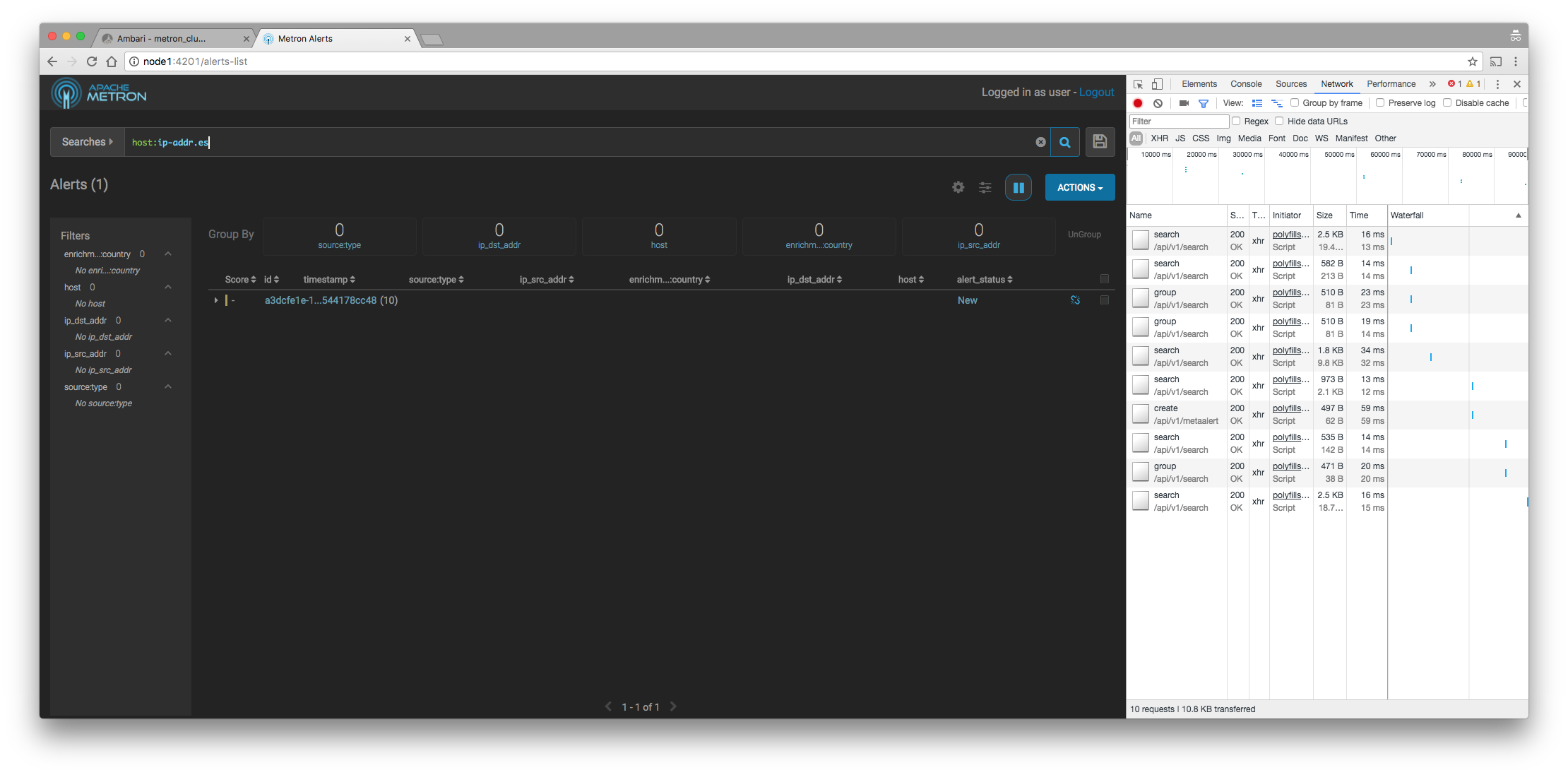This screenshot has height=775, width=1568.
Task: Select the XHR request type filter
Action: pos(1159,138)
